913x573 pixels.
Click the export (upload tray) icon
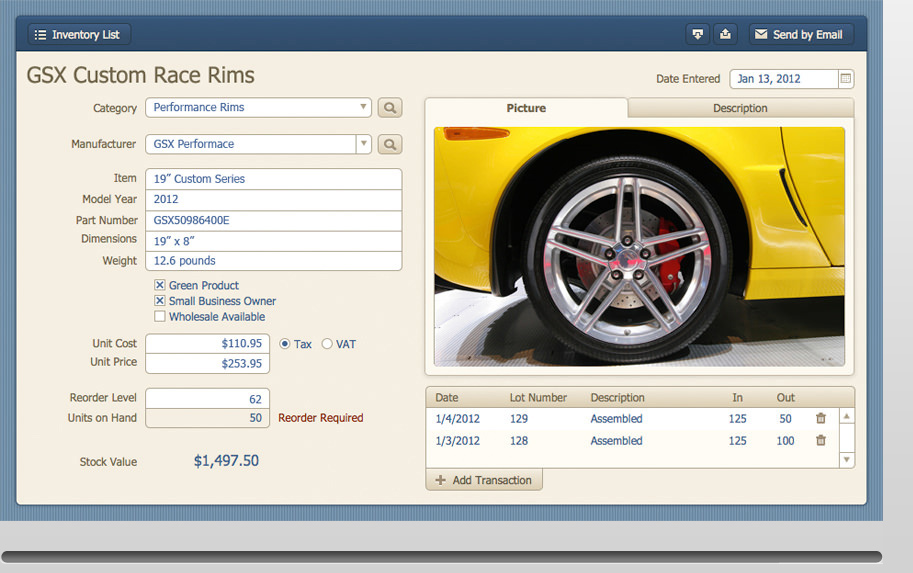[x=726, y=34]
